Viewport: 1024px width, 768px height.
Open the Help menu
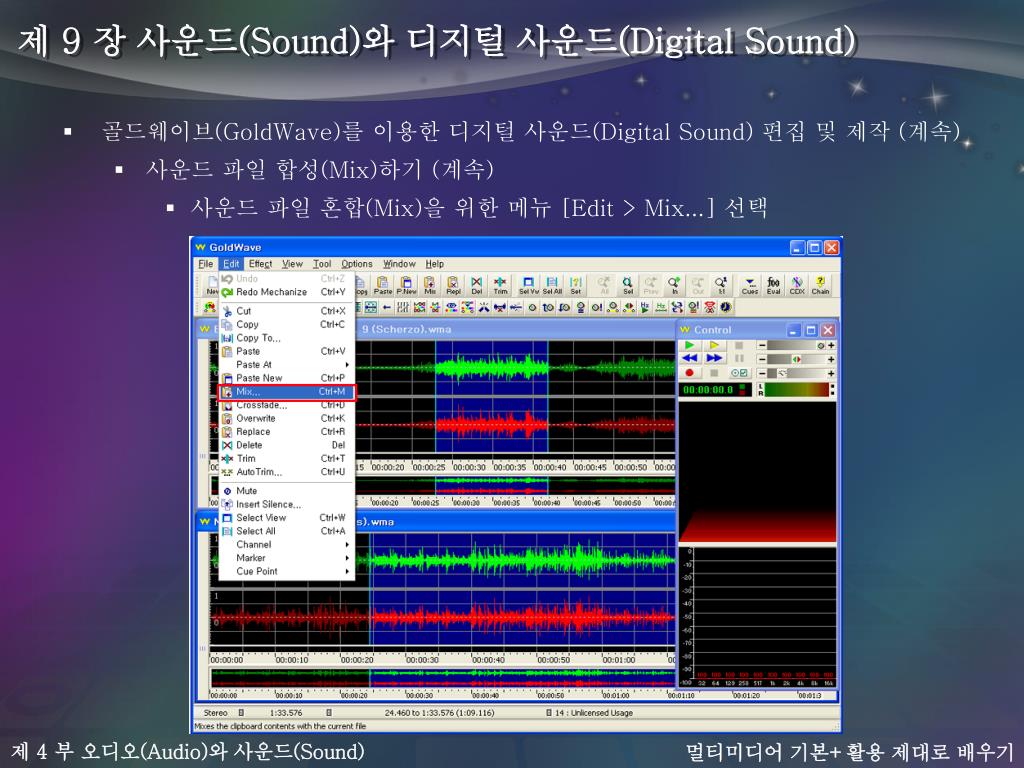pos(435,264)
